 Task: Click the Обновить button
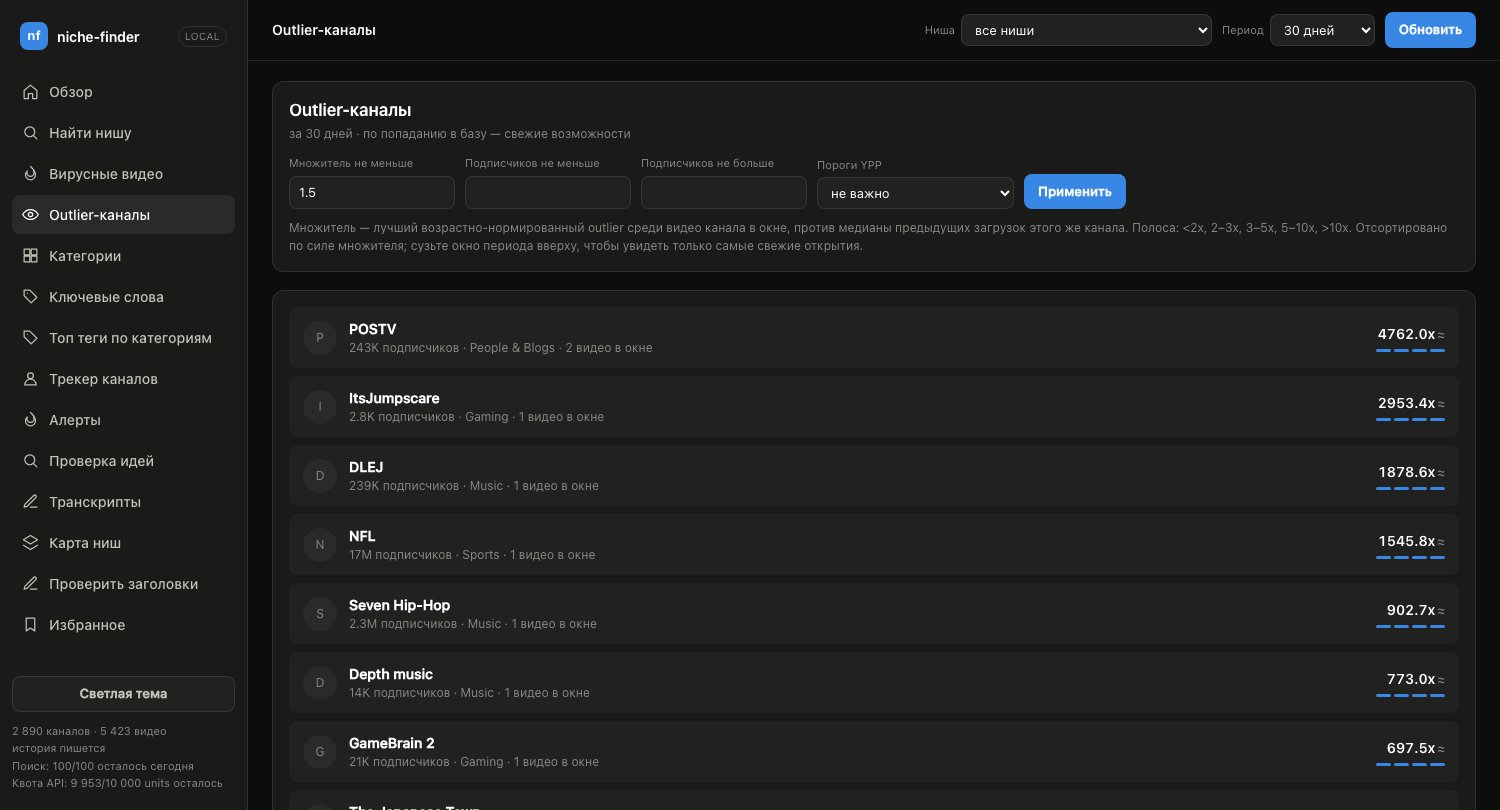(1430, 30)
